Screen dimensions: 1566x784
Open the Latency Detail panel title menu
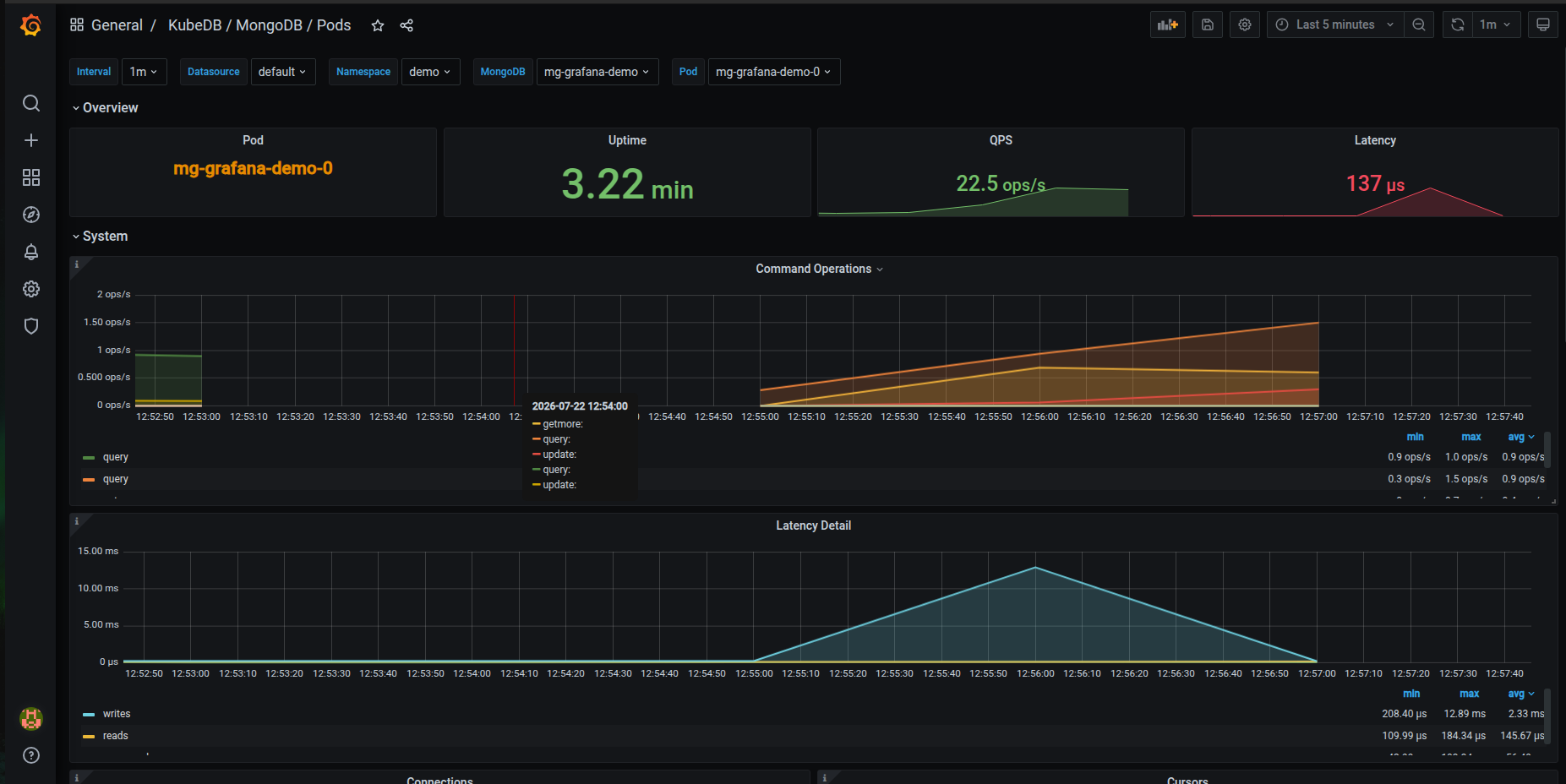pos(814,525)
